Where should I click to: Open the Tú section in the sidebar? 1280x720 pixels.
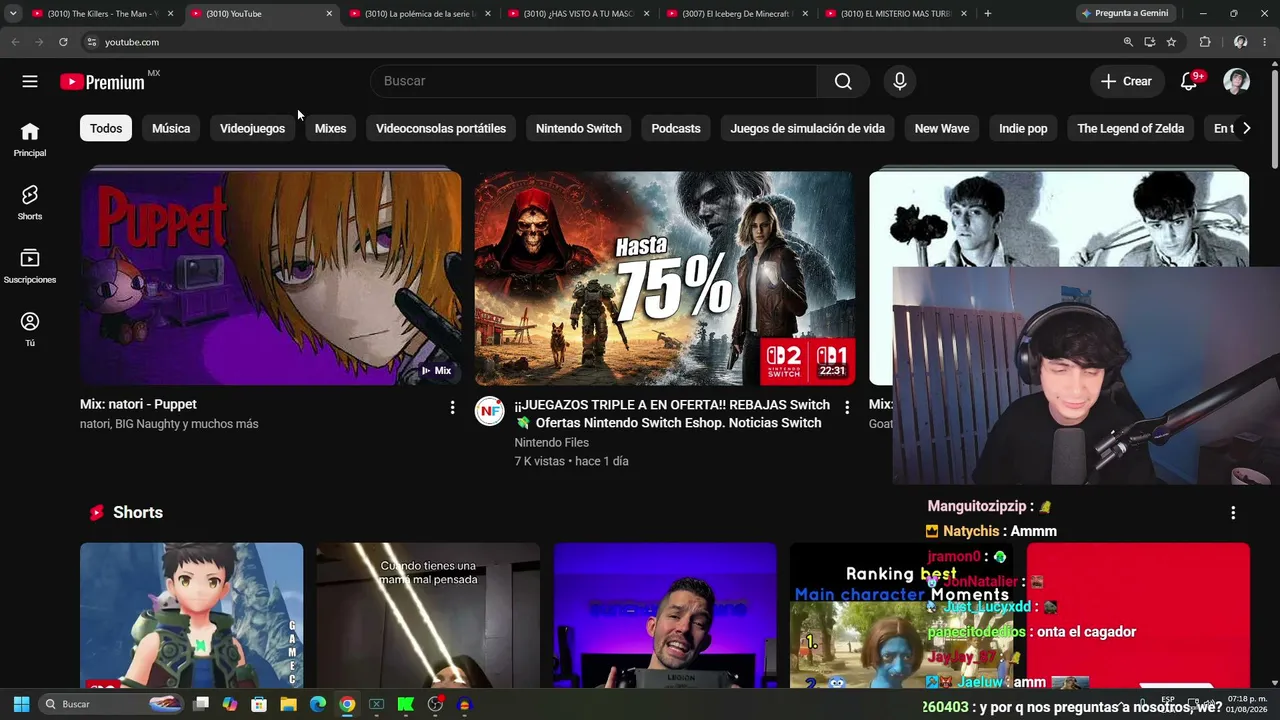click(30, 329)
